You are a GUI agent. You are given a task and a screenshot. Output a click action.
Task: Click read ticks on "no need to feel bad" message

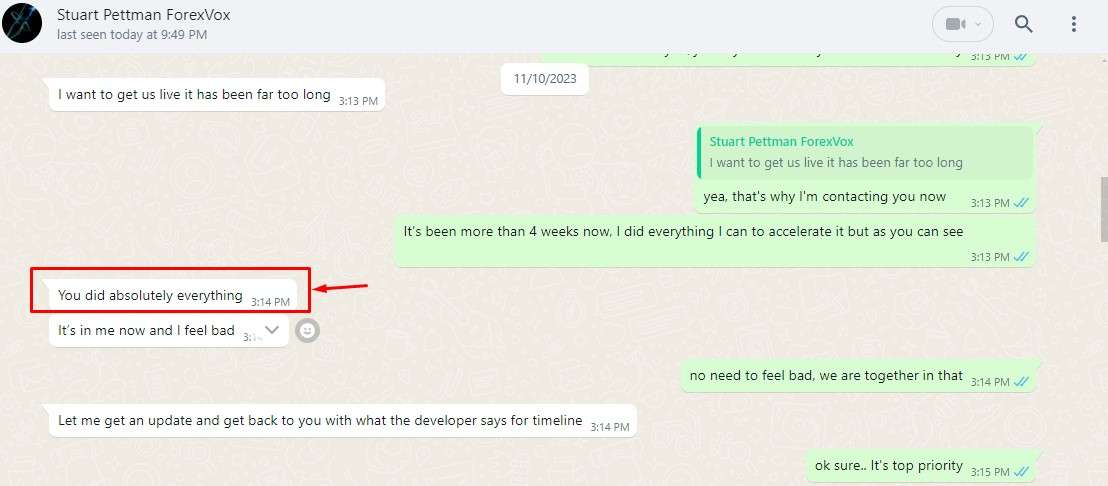coord(1021,381)
